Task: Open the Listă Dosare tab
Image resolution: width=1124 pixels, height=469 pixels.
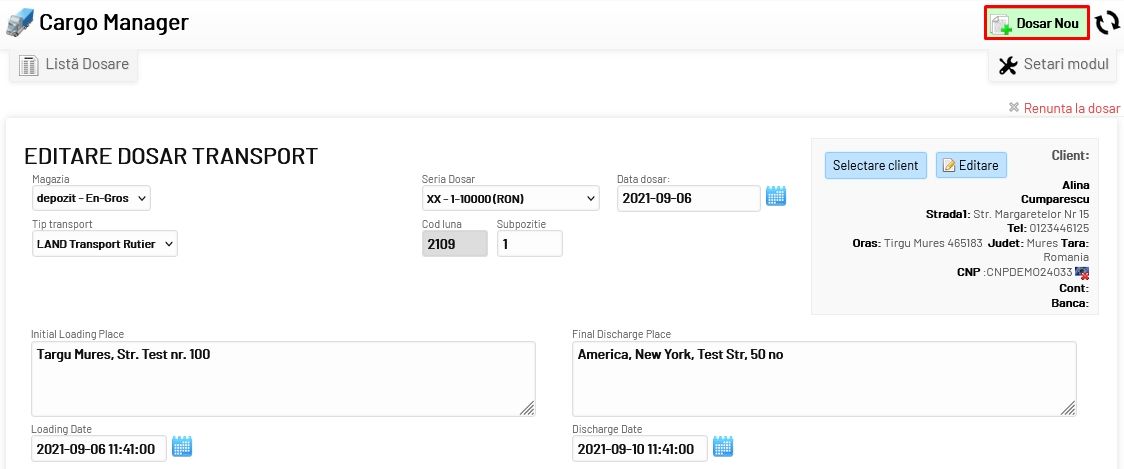Action: coord(75,65)
